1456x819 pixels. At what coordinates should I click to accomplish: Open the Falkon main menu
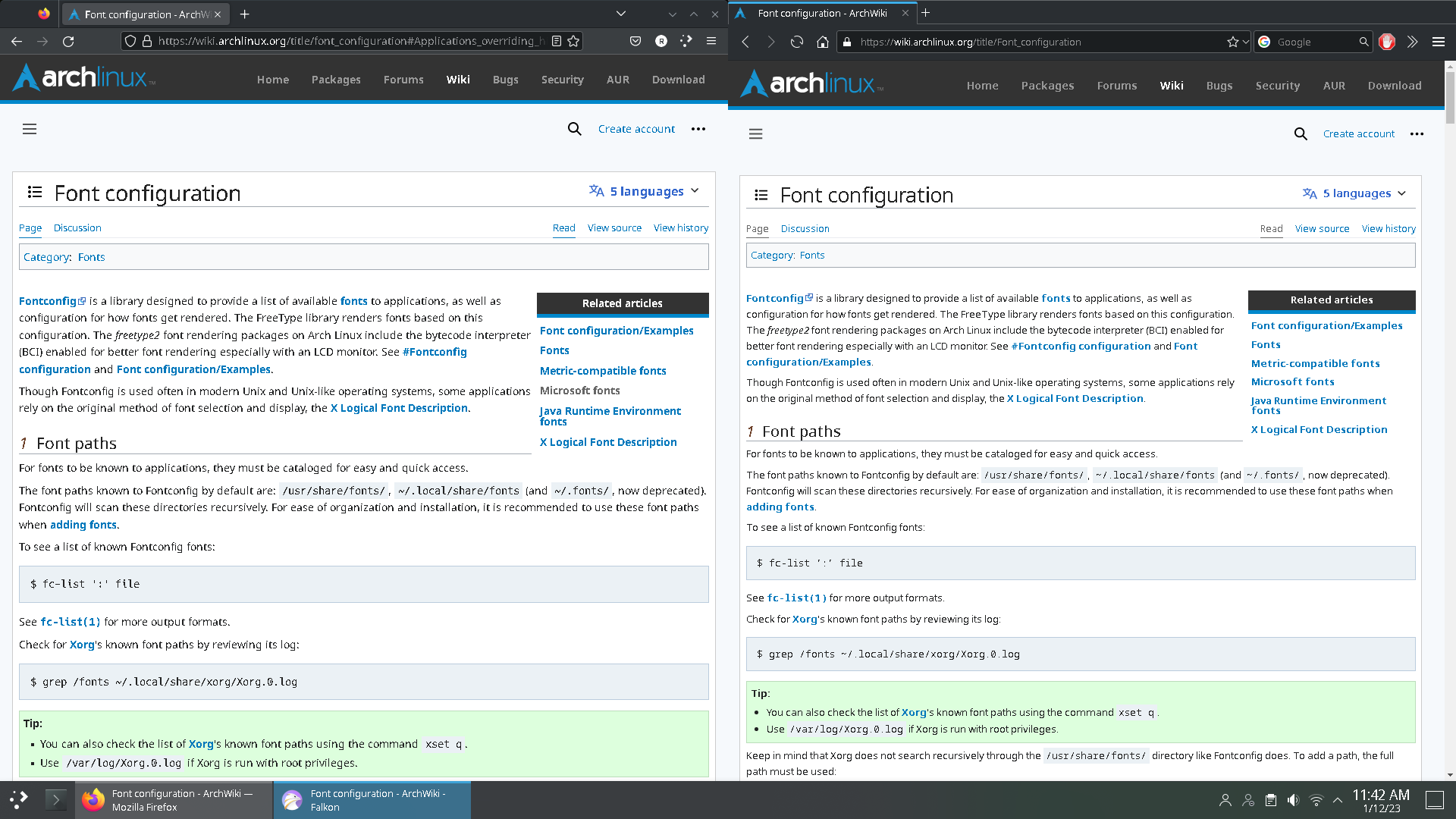(1439, 42)
